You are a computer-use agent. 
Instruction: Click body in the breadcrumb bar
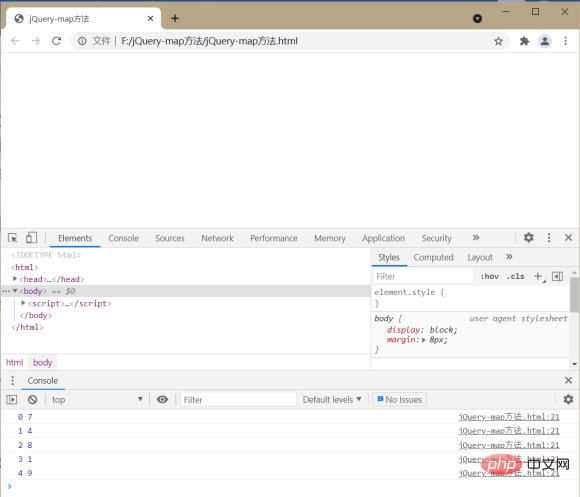click(43, 362)
